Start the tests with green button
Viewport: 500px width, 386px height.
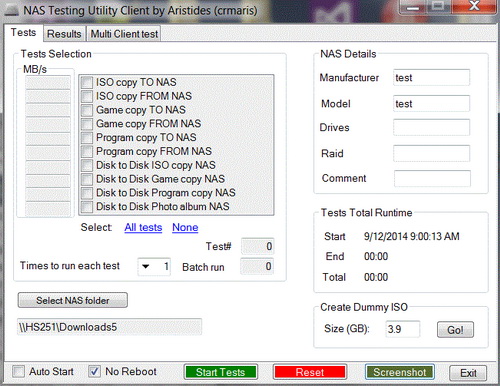pos(221,372)
